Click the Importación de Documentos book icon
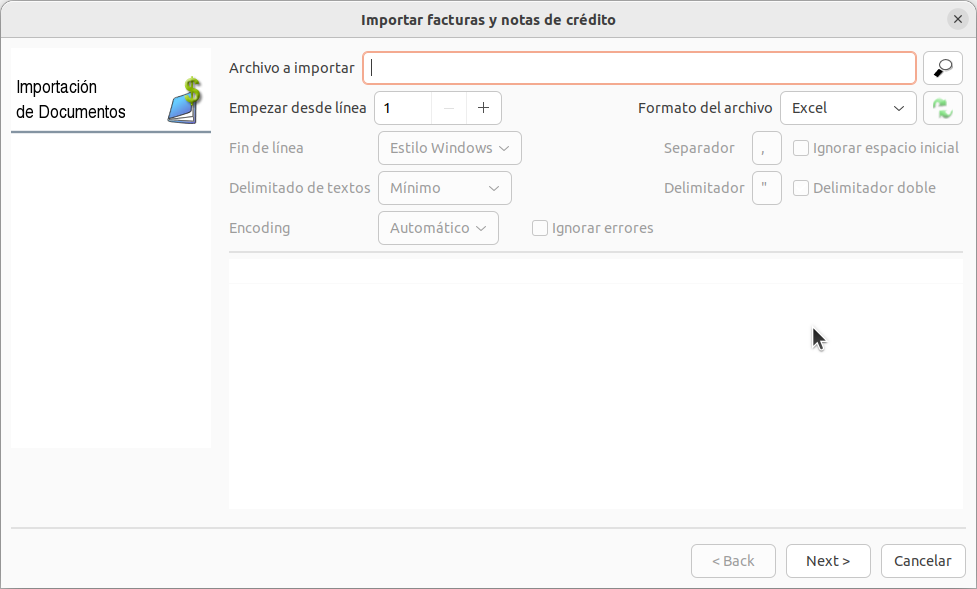This screenshot has height=589, width=977. click(184, 100)
